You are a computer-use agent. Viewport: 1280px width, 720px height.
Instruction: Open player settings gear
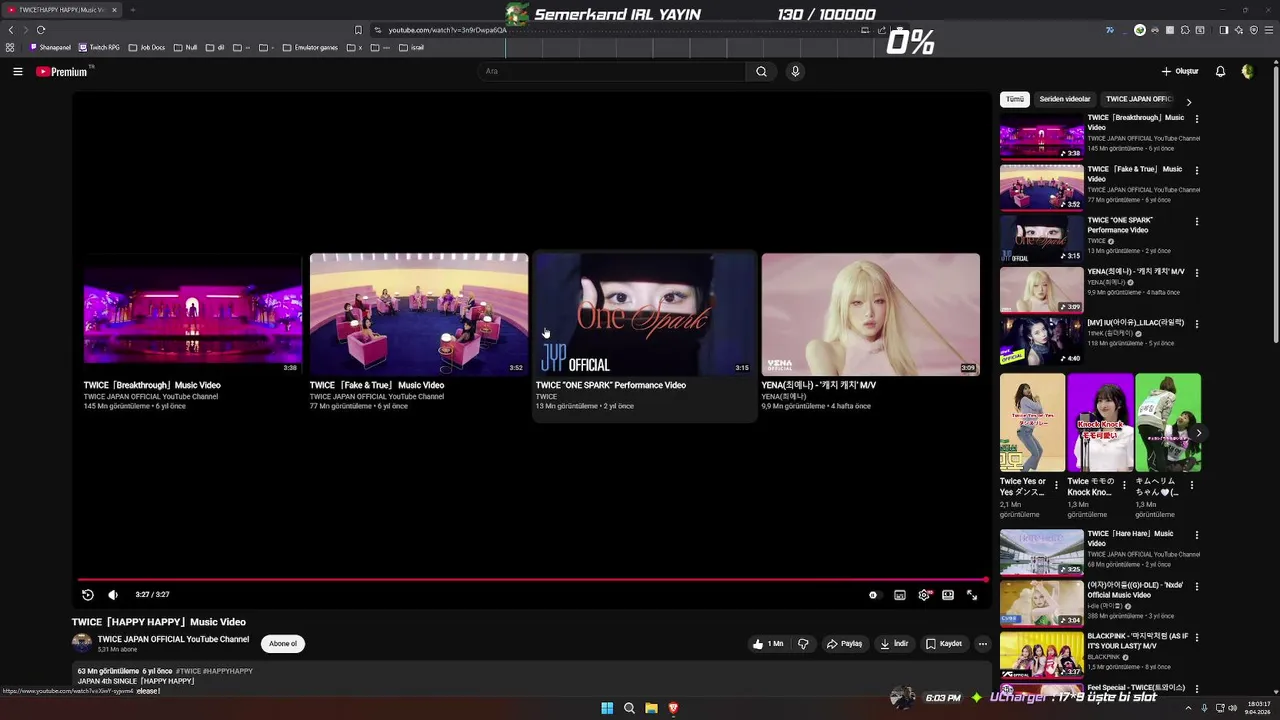tap(924, 595)
